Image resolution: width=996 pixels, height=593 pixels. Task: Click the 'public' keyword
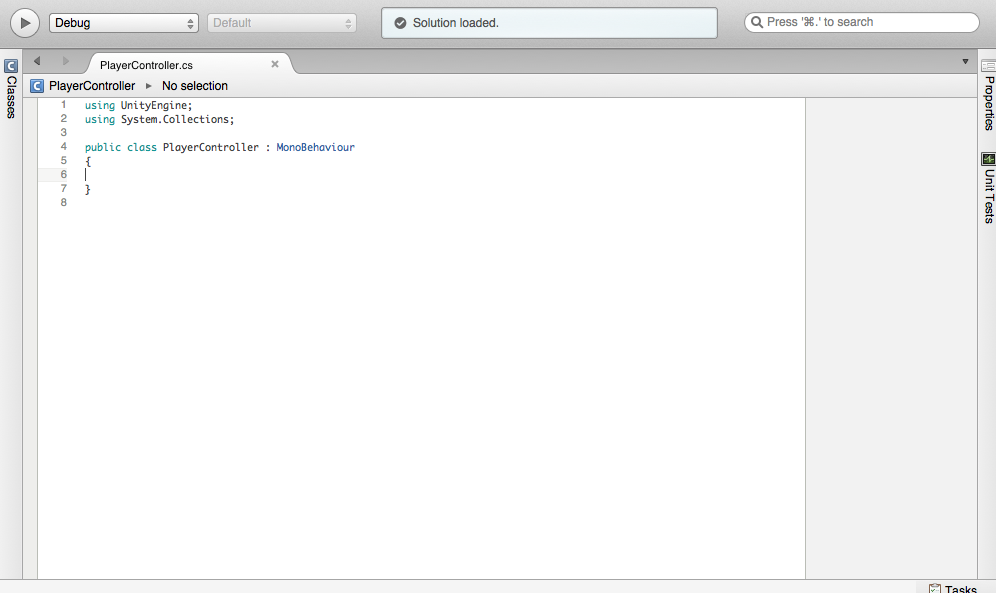[x=103, y=147]
